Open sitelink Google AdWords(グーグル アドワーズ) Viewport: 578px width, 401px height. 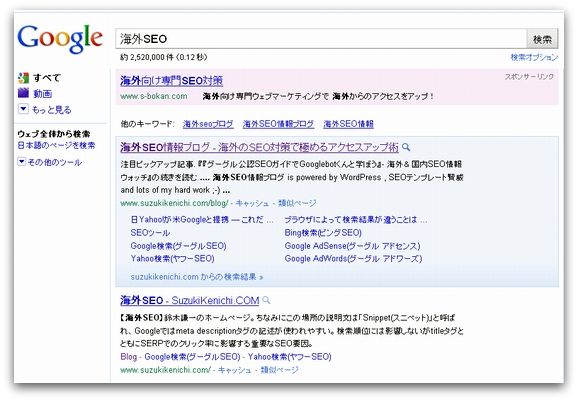[x=353, y=259]
